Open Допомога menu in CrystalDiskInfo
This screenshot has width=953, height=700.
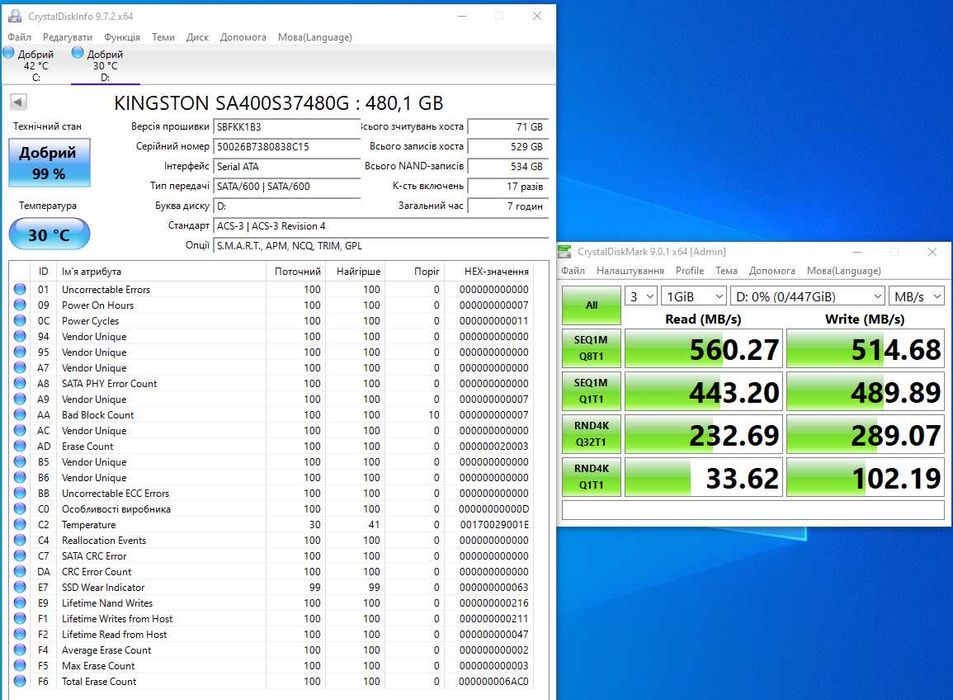243,37
